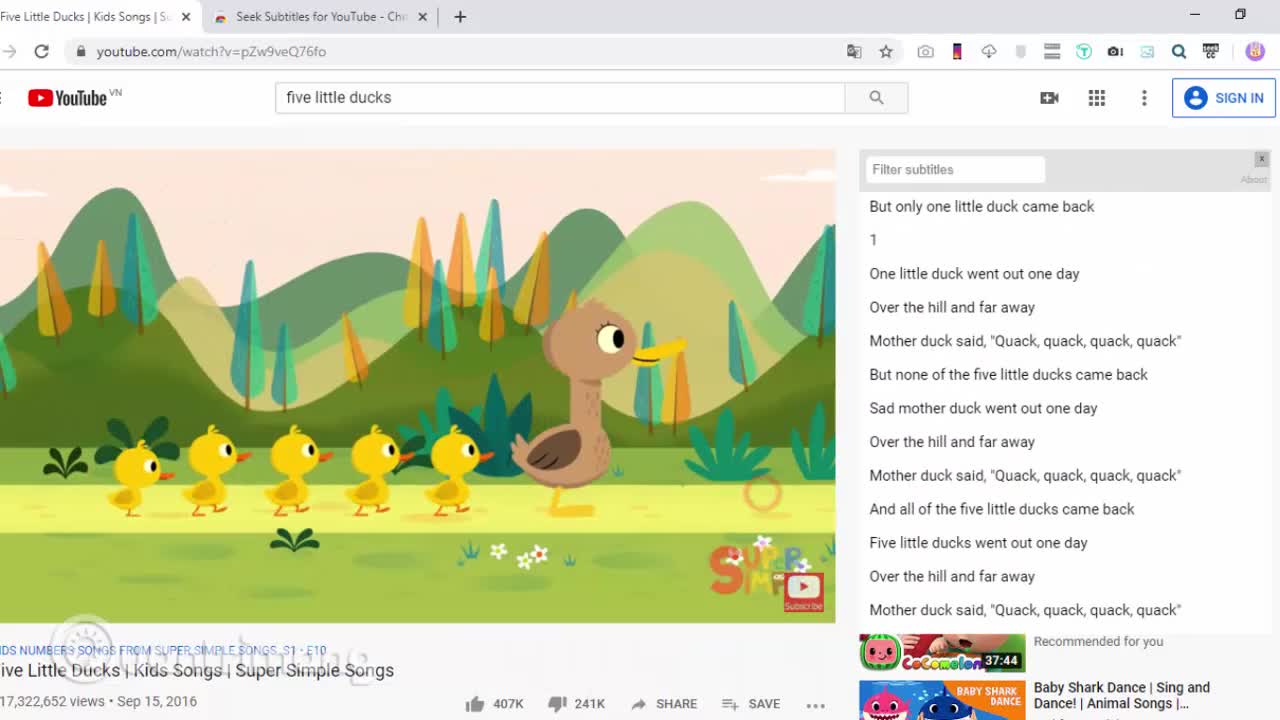The width and height of the screenshot is (1280, 720).
Task: Open a new browser tab
Action: (460, 17)
